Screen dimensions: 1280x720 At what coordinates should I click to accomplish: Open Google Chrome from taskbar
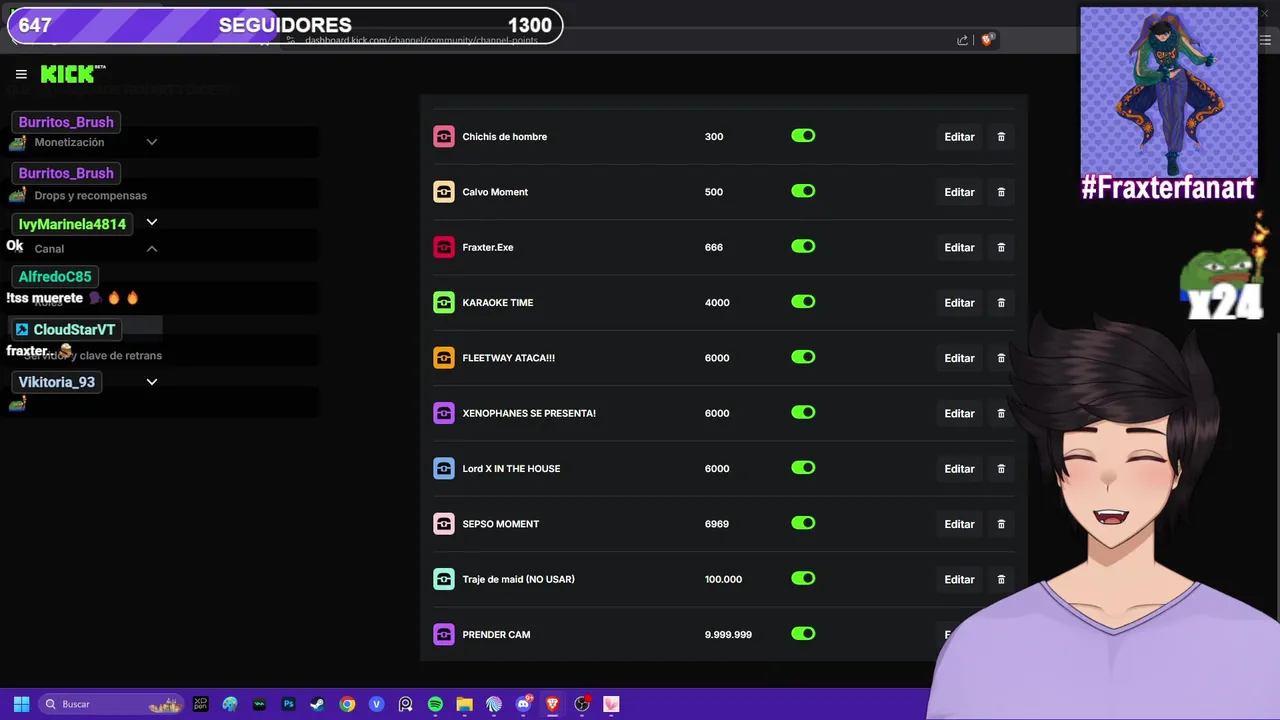(x=347, y=704)
